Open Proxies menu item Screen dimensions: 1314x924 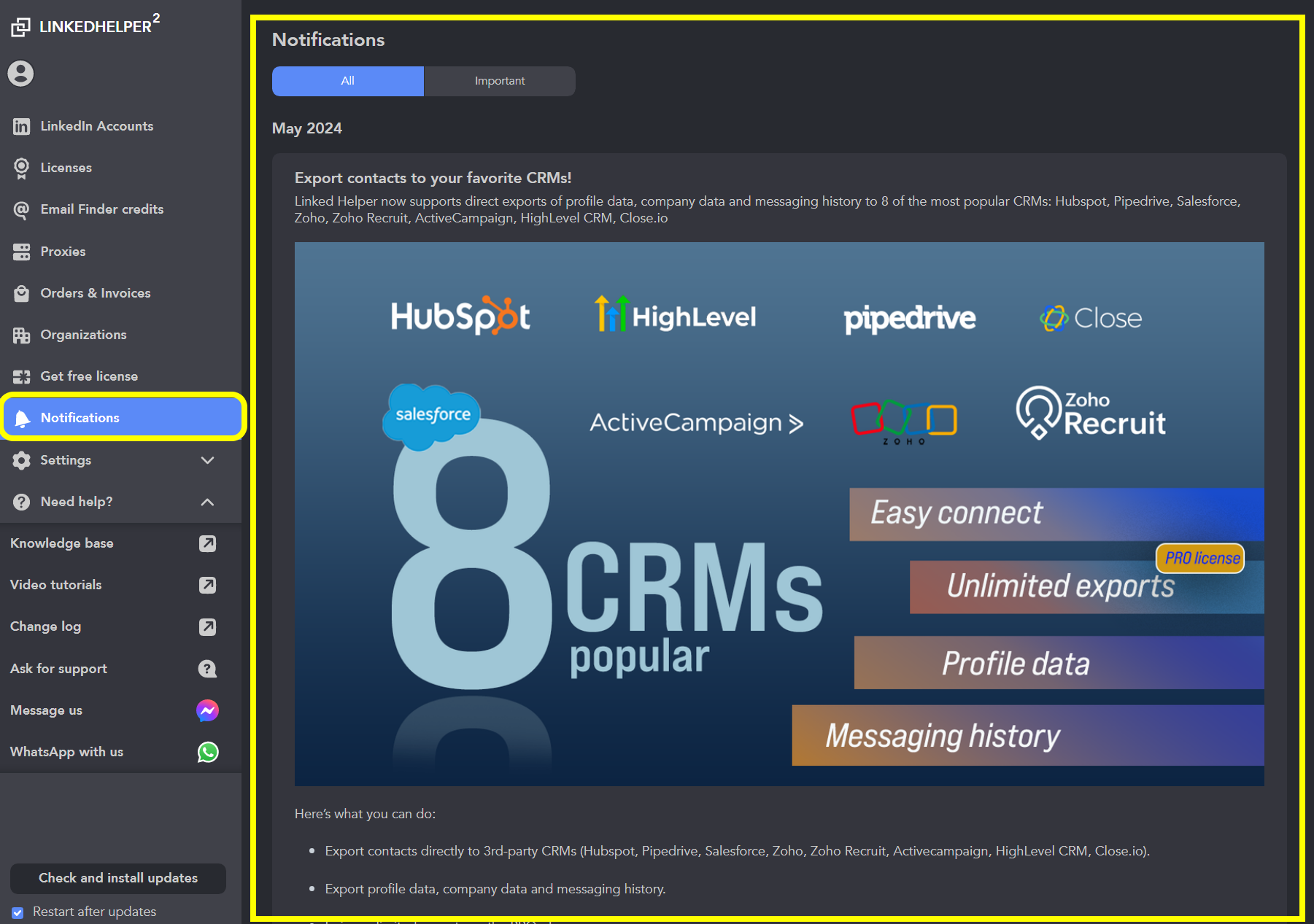tap(120, 252)
